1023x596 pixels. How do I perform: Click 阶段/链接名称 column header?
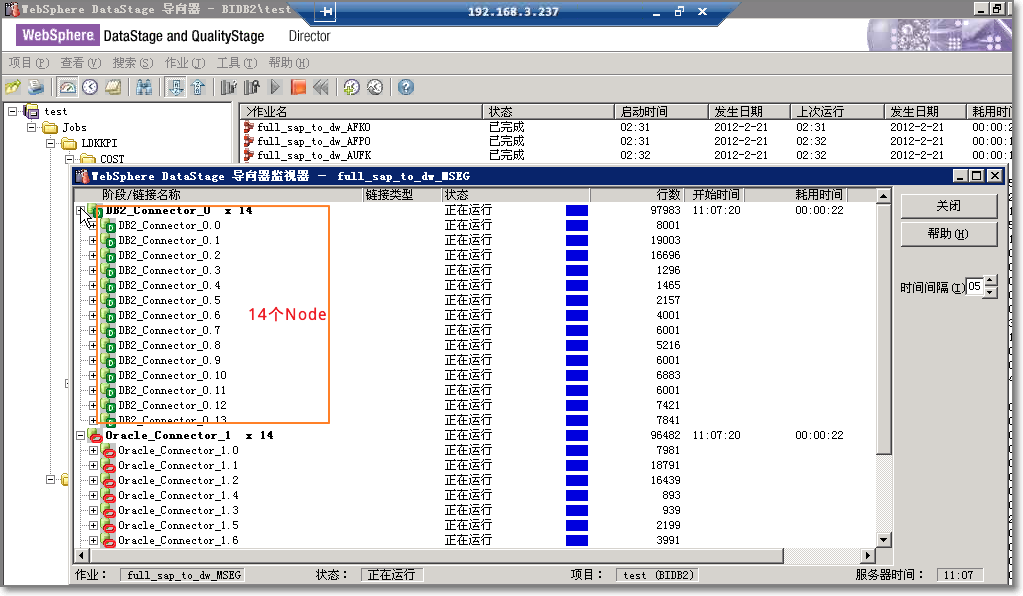point(218,195)
